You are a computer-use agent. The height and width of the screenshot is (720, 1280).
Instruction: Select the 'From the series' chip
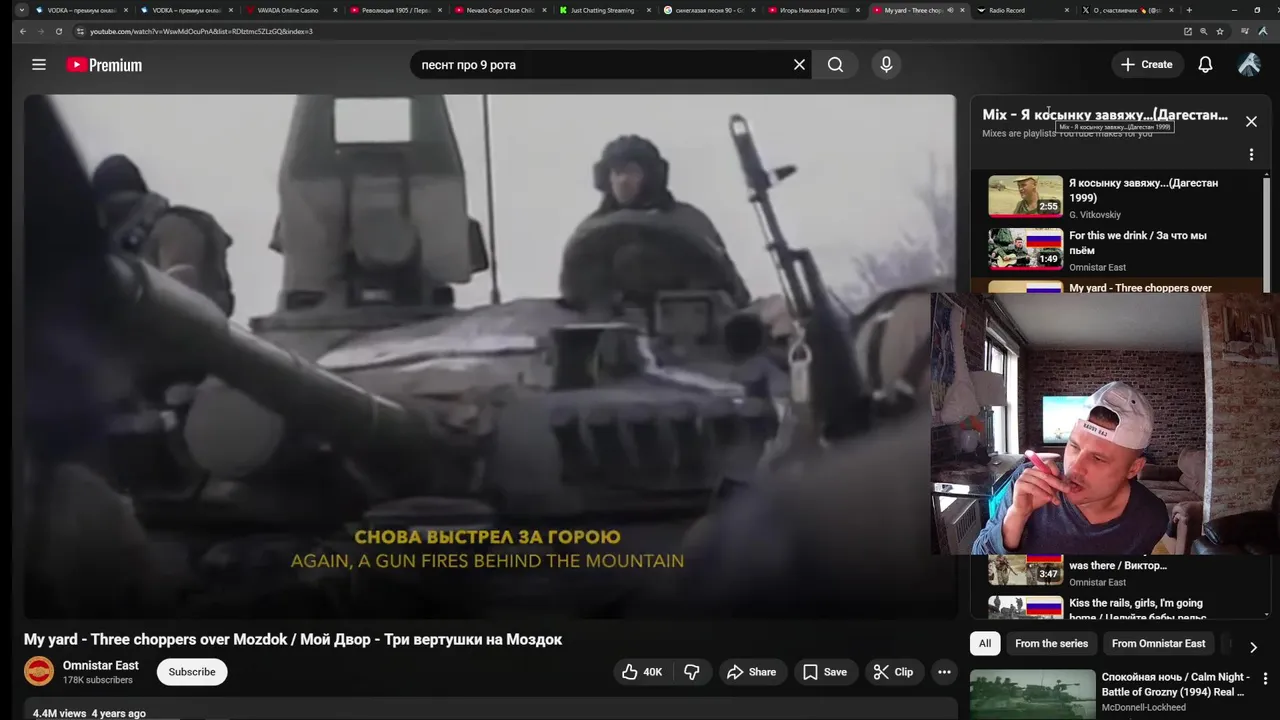(1051, 644)
